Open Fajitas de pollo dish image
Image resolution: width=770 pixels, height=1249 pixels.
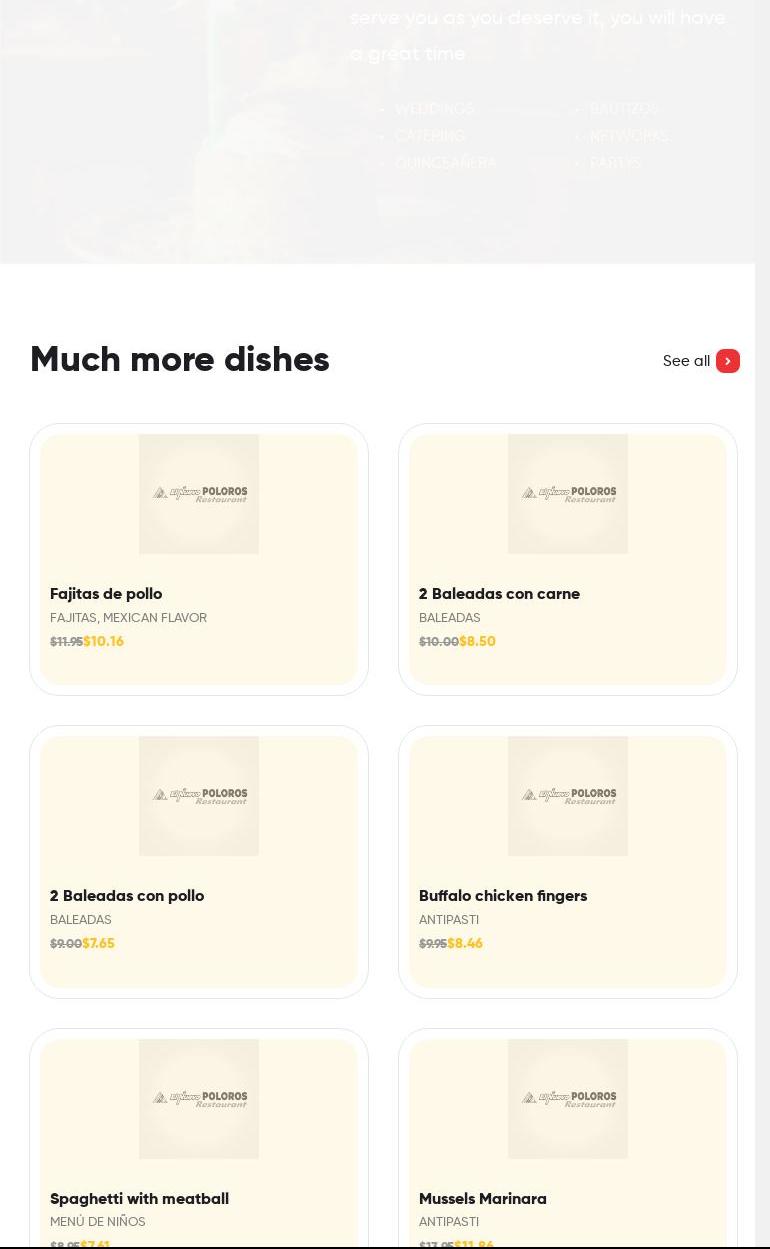tap(199, 494)
